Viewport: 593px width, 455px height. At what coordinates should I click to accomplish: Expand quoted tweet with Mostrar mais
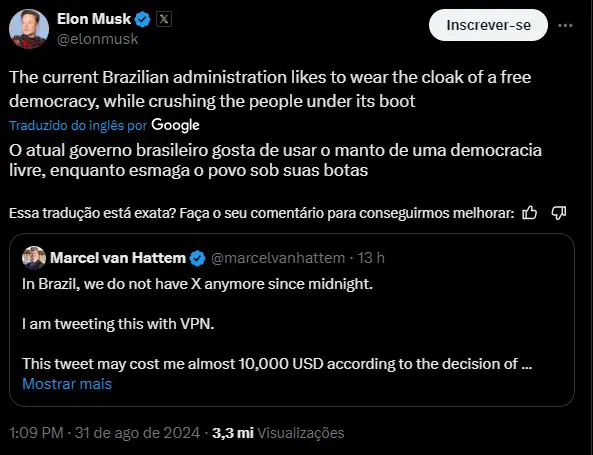[x=67, y=384]
